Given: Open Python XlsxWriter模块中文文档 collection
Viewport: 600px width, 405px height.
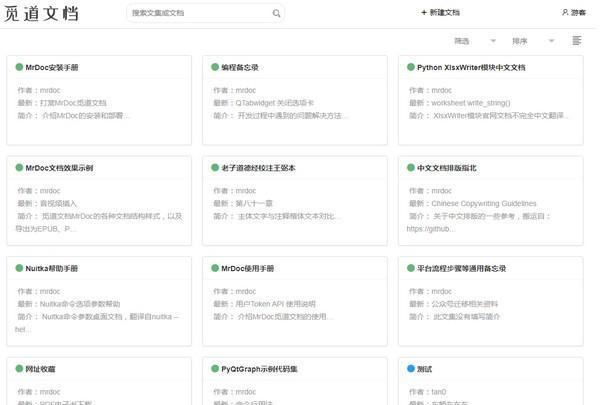Looking at the screenshot, I should 471,67.
